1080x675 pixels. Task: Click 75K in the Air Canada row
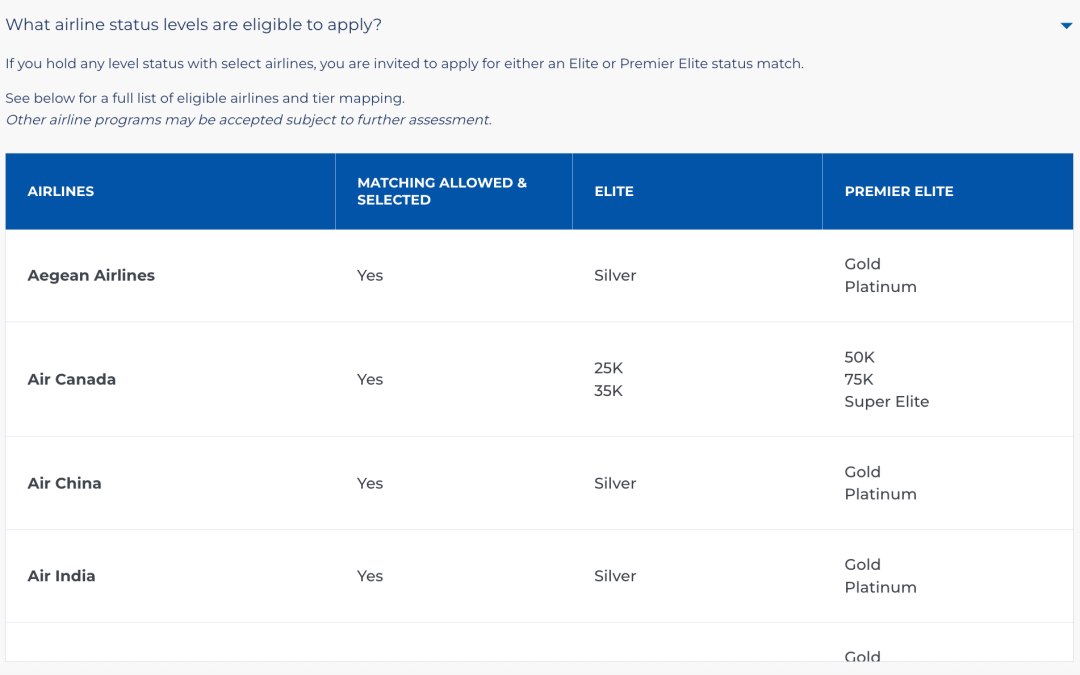[859, 380]
